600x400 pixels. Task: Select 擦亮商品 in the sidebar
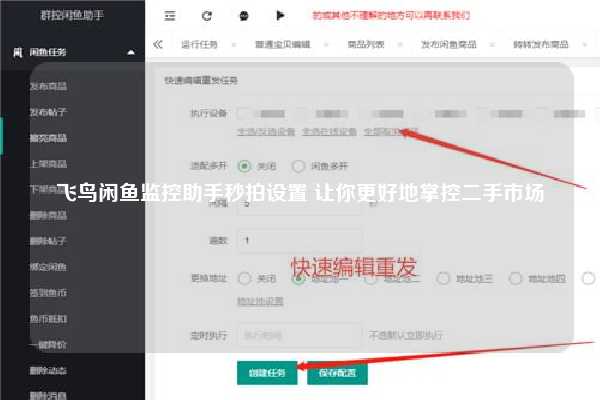(x=49, y=138)
